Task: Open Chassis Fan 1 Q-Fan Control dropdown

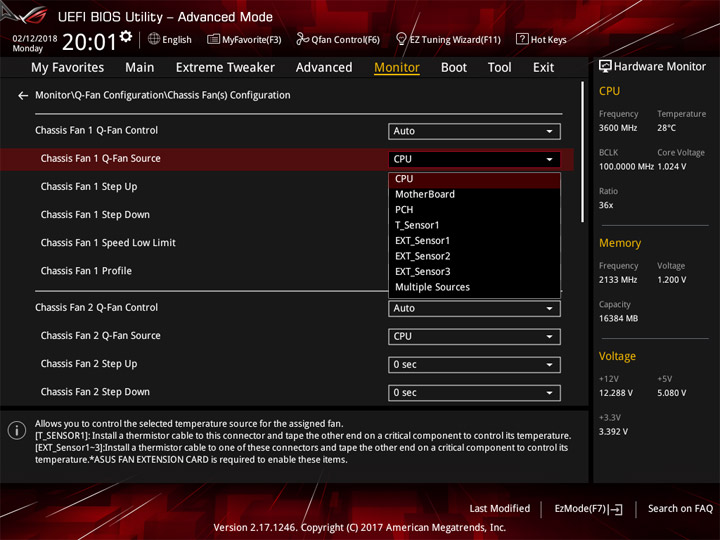Action: (x=474, y=131)
